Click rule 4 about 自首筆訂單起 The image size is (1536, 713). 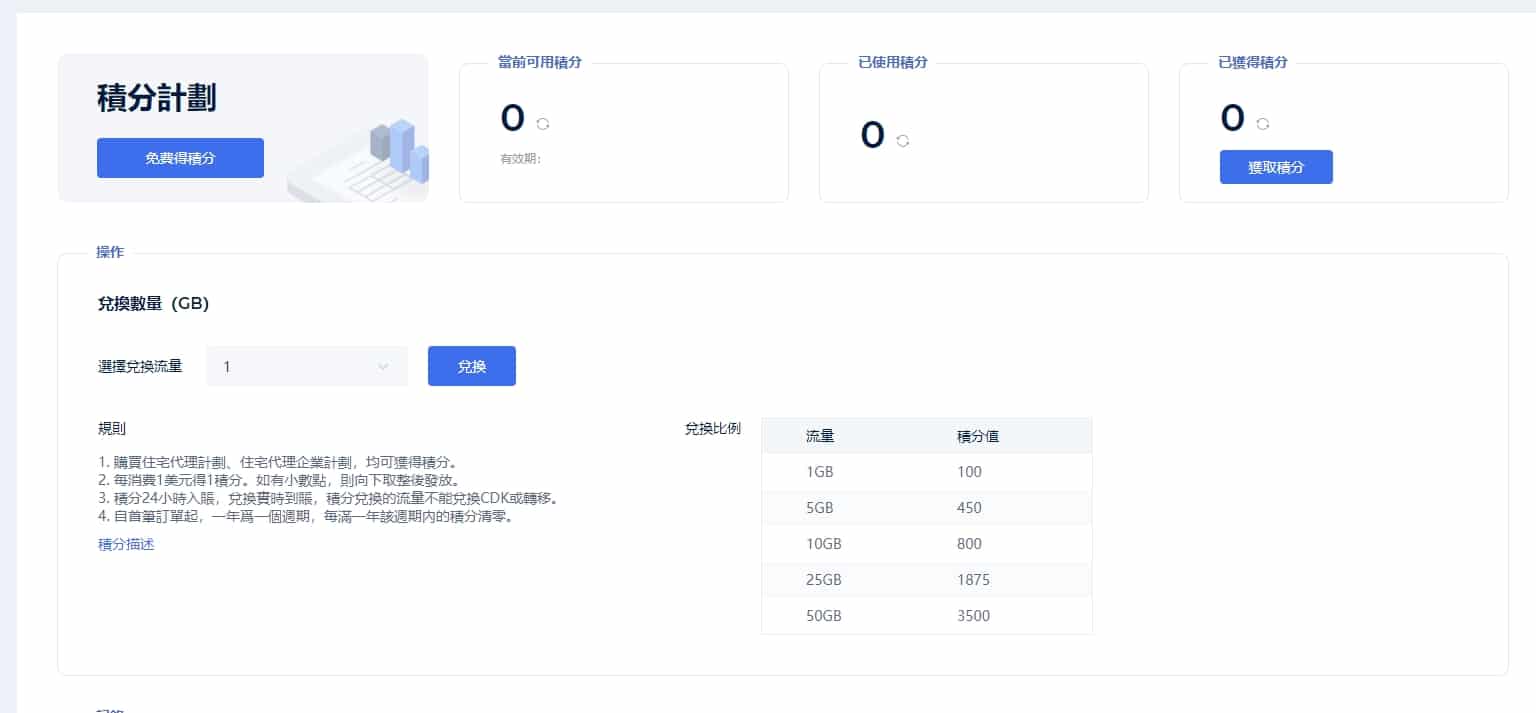pos(306,517)
